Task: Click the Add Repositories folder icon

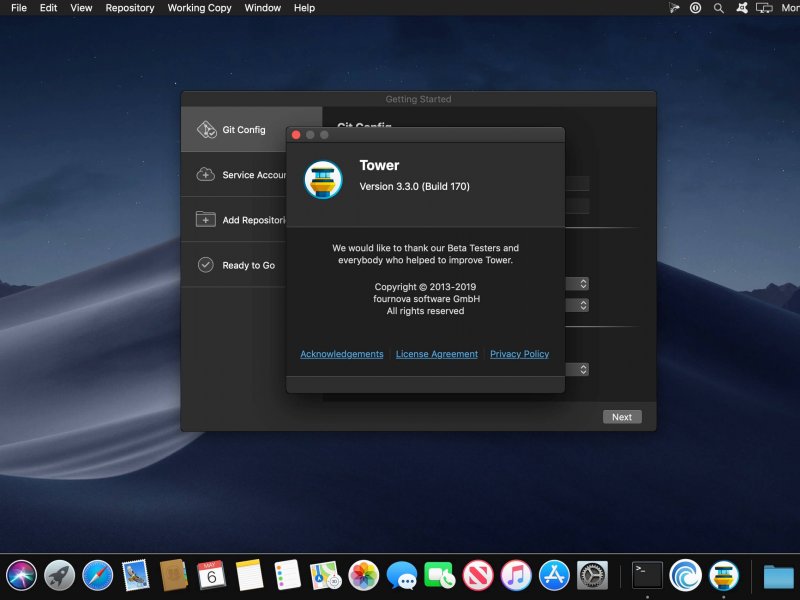Action: 206,219
